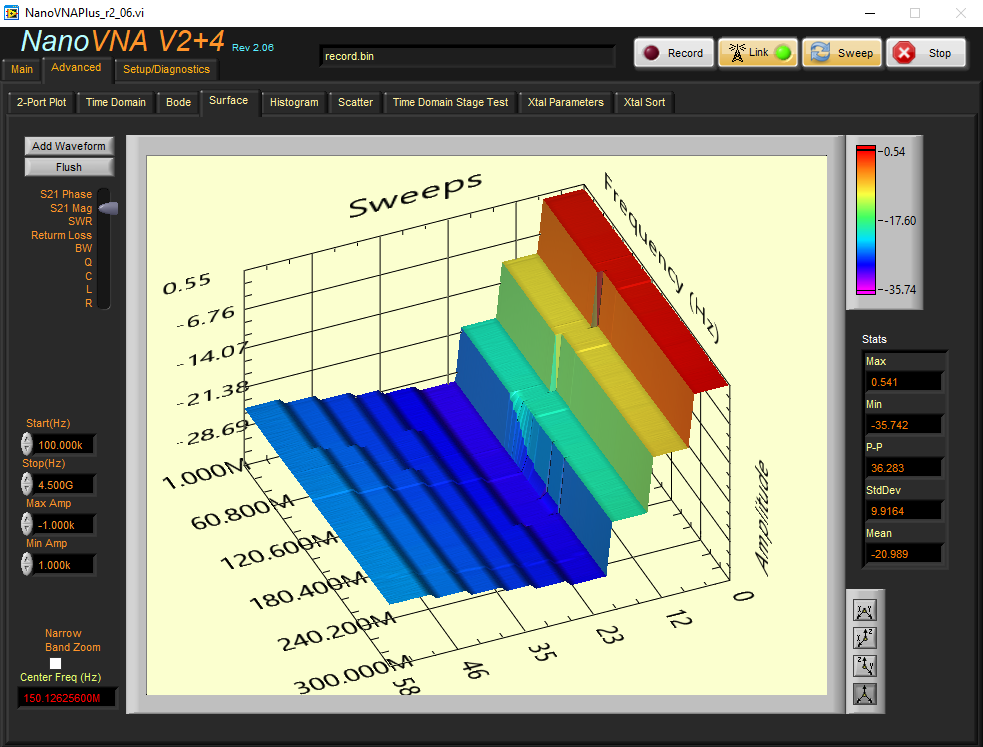Click the parameter selector slider knob
Viewport: 983px width, 747px height.
coord(108,208)
